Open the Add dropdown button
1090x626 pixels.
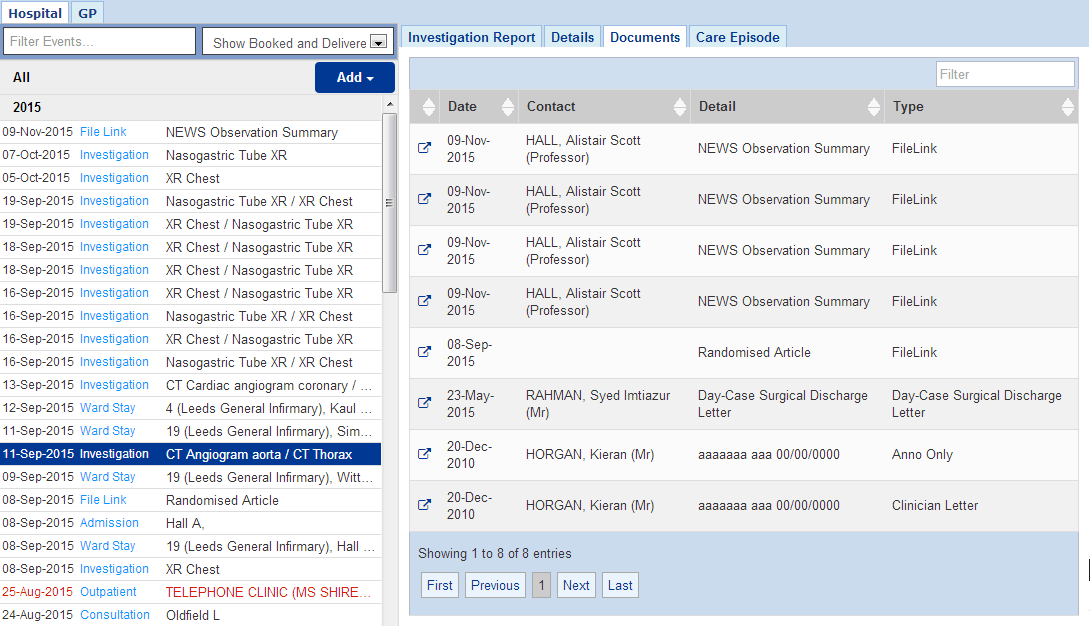click(354, 78)
